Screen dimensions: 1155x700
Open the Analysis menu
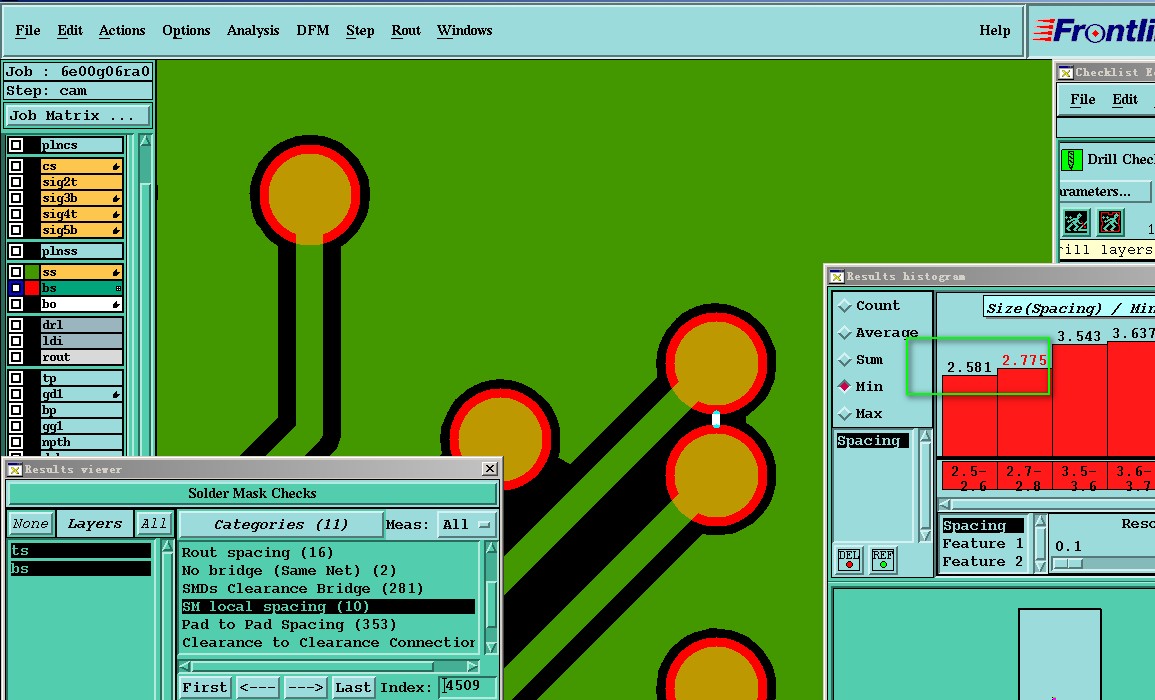pyautogui.click(x=253, y=30)
